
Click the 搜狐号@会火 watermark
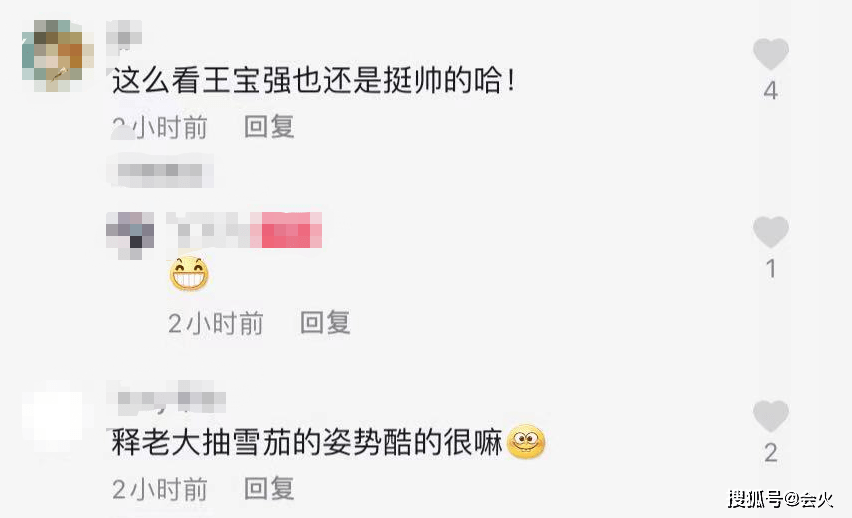[x=780, y=498]
